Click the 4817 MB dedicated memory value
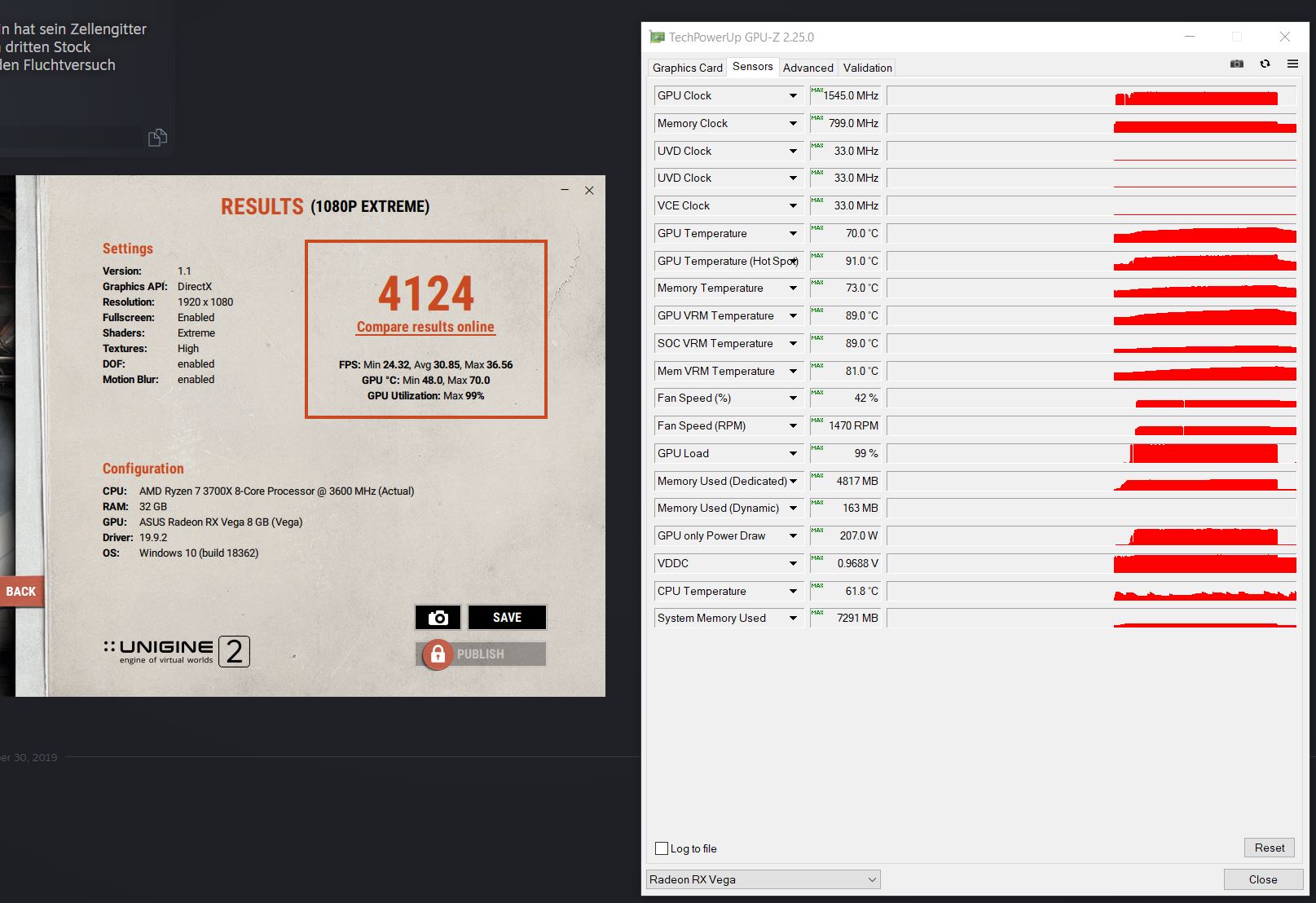This screenshot has height=903, width=1316. (x=857, y=481)
